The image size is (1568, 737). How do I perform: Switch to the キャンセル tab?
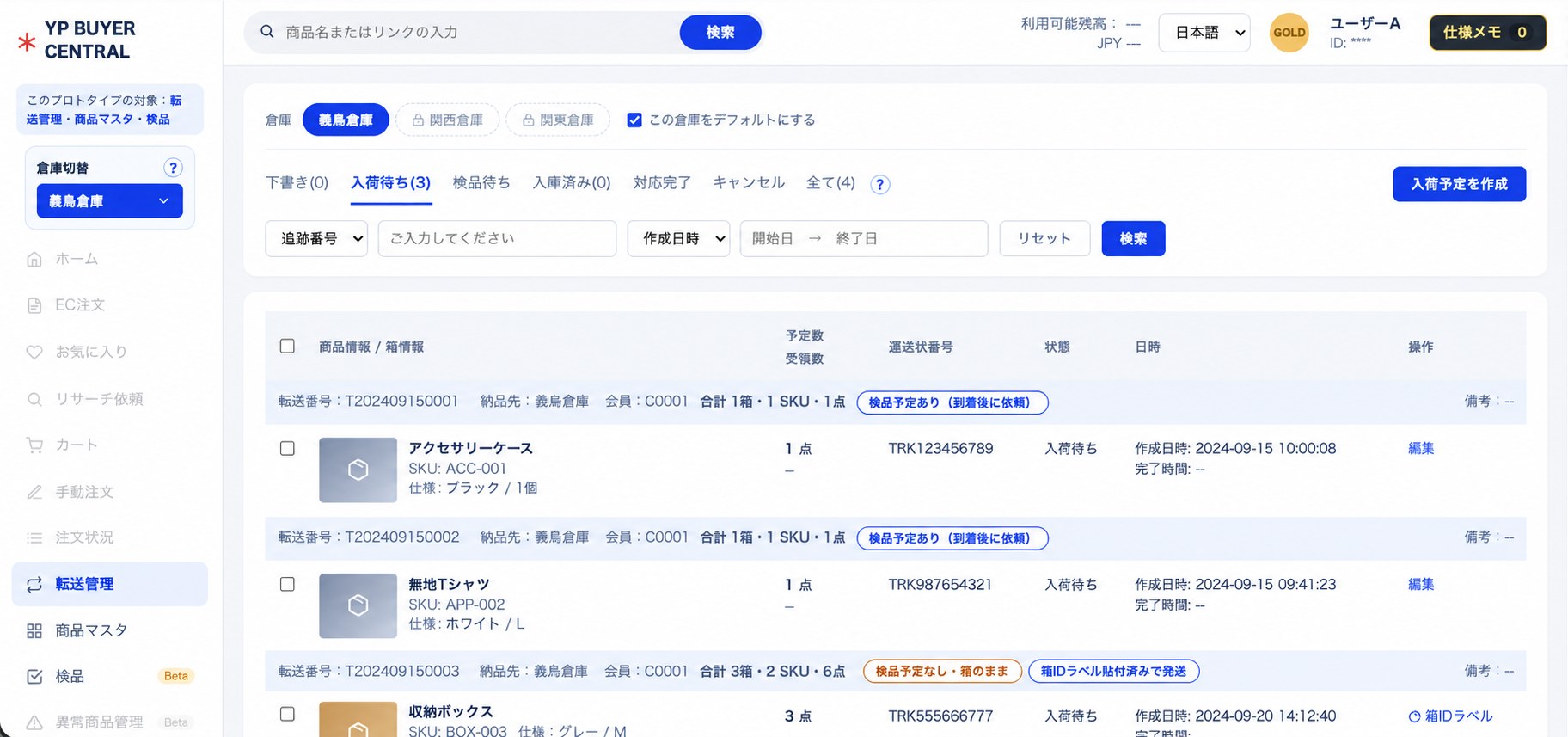click(749, 182)
